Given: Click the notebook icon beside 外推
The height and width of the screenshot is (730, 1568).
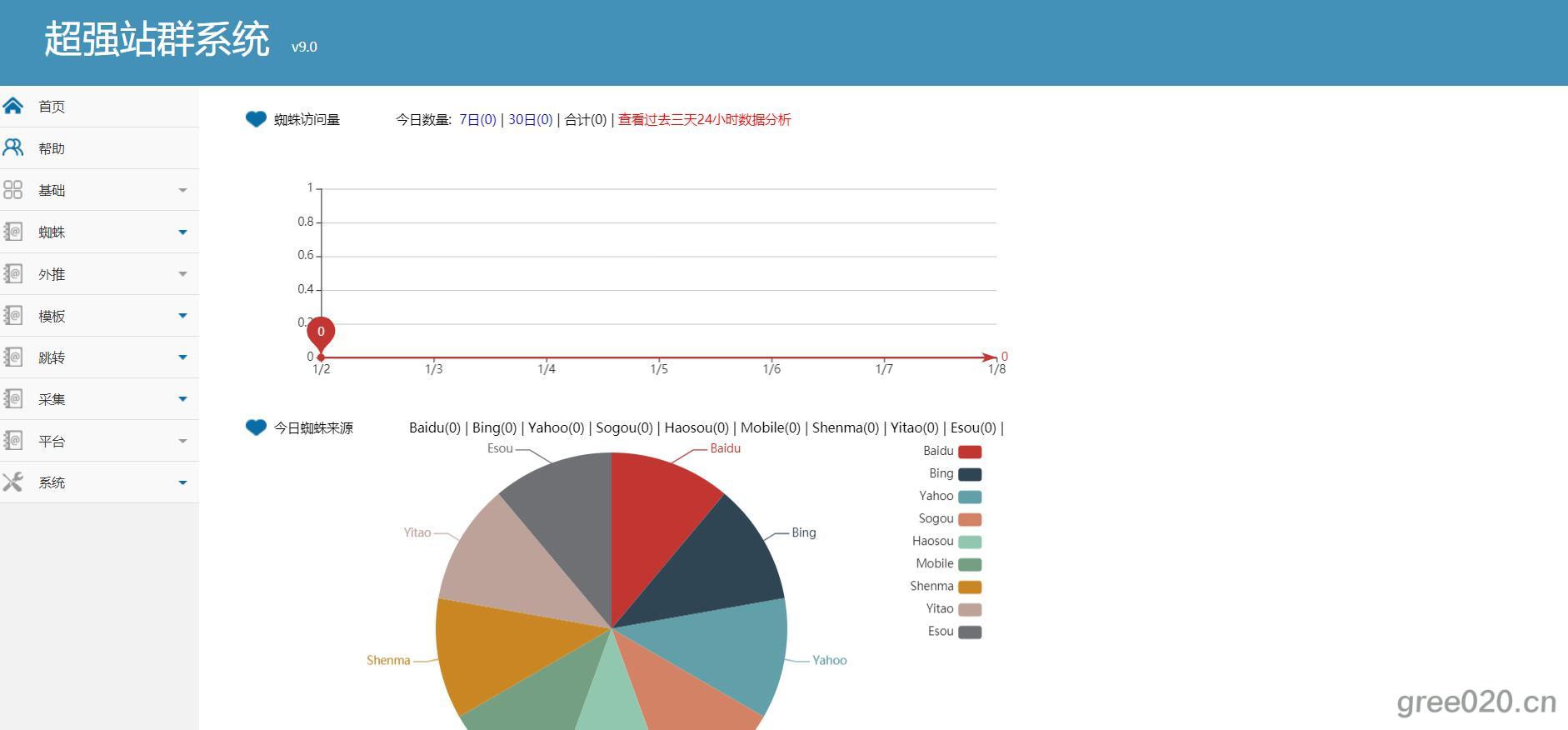Looking at the screenshot, I should coord(12,273).
